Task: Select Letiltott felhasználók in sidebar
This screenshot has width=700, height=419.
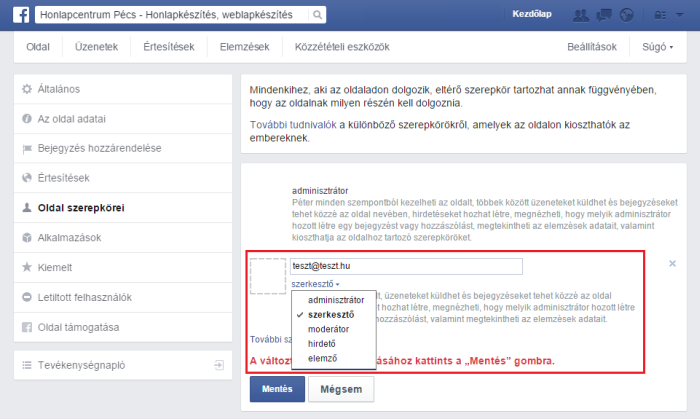Action: point(123,297)
